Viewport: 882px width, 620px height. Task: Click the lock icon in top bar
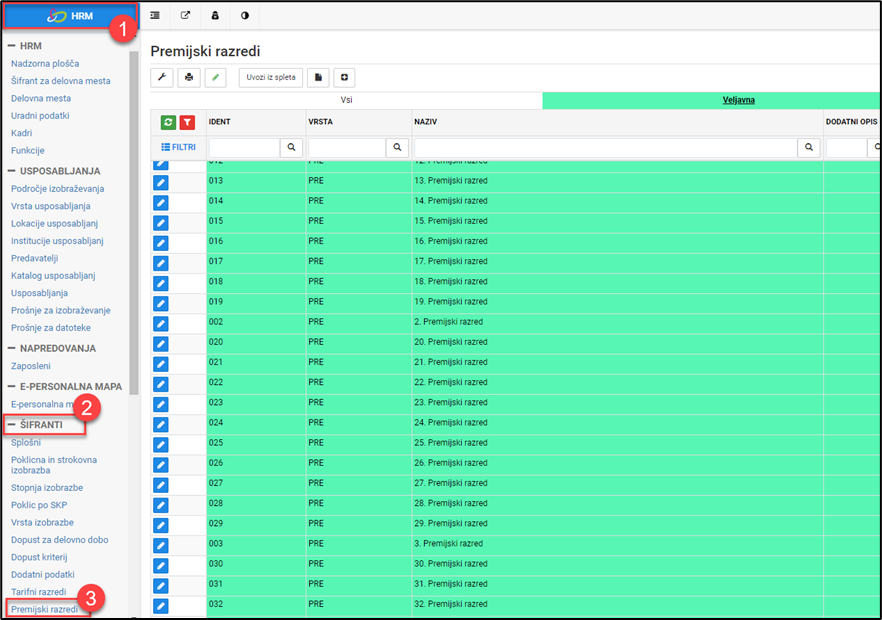(x=215, y=15)
